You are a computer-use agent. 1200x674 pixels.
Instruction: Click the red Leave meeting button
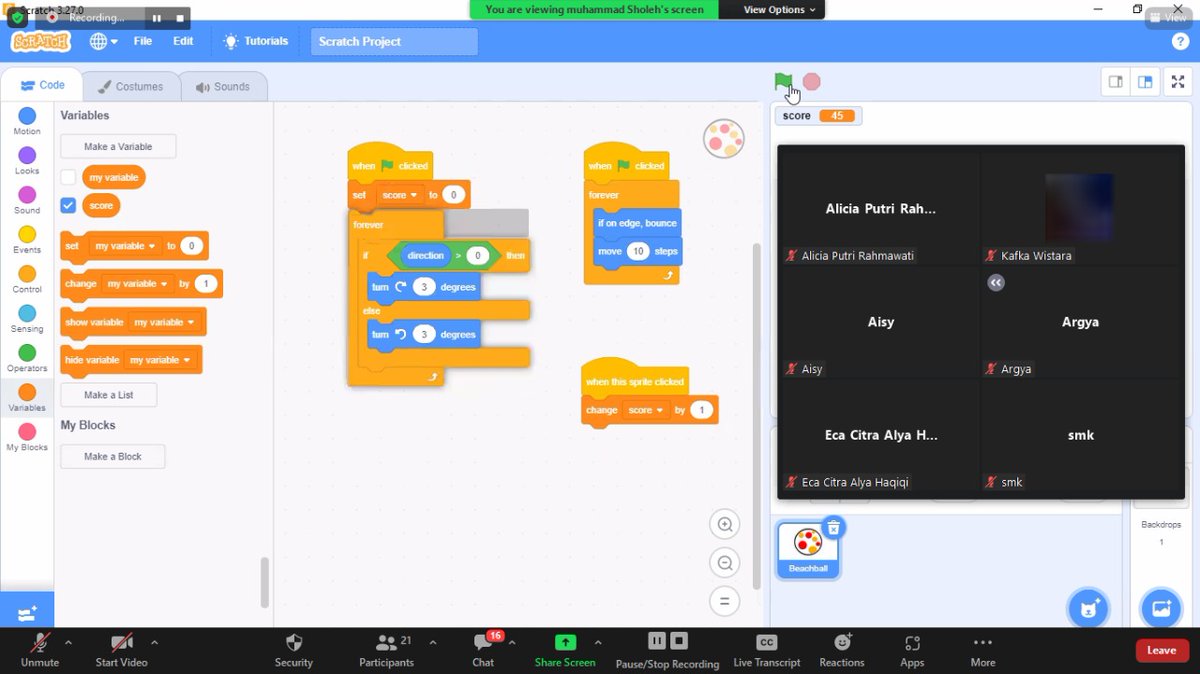pos(1162,650)
